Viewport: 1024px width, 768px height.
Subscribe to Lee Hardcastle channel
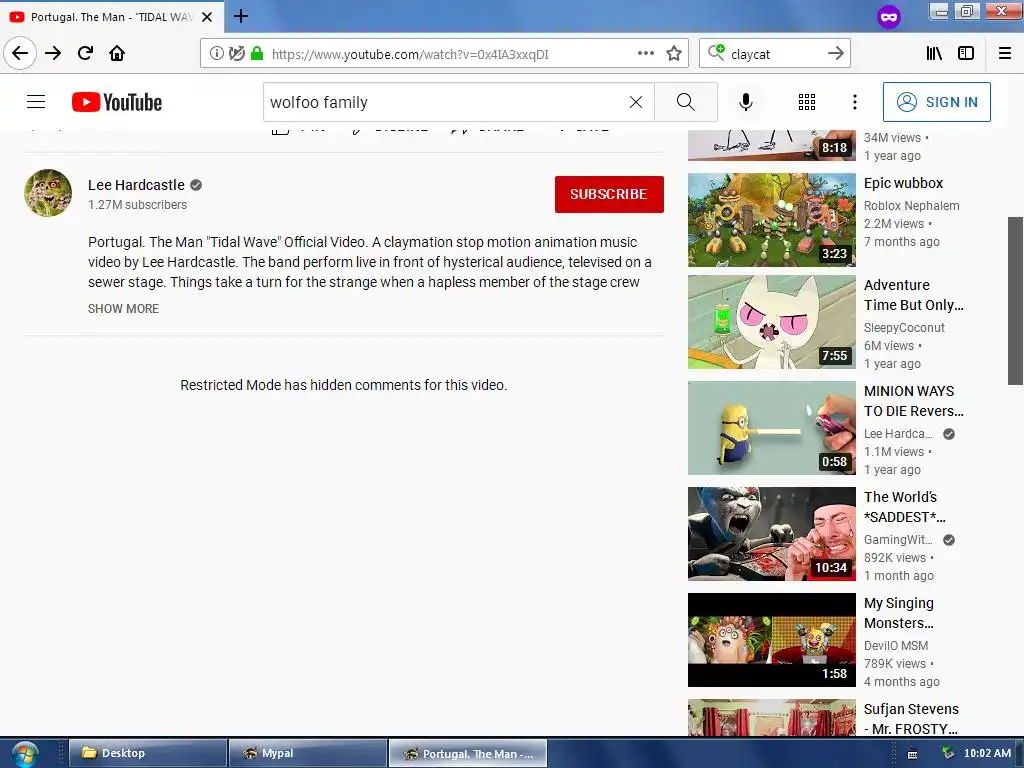pos(609,194)
